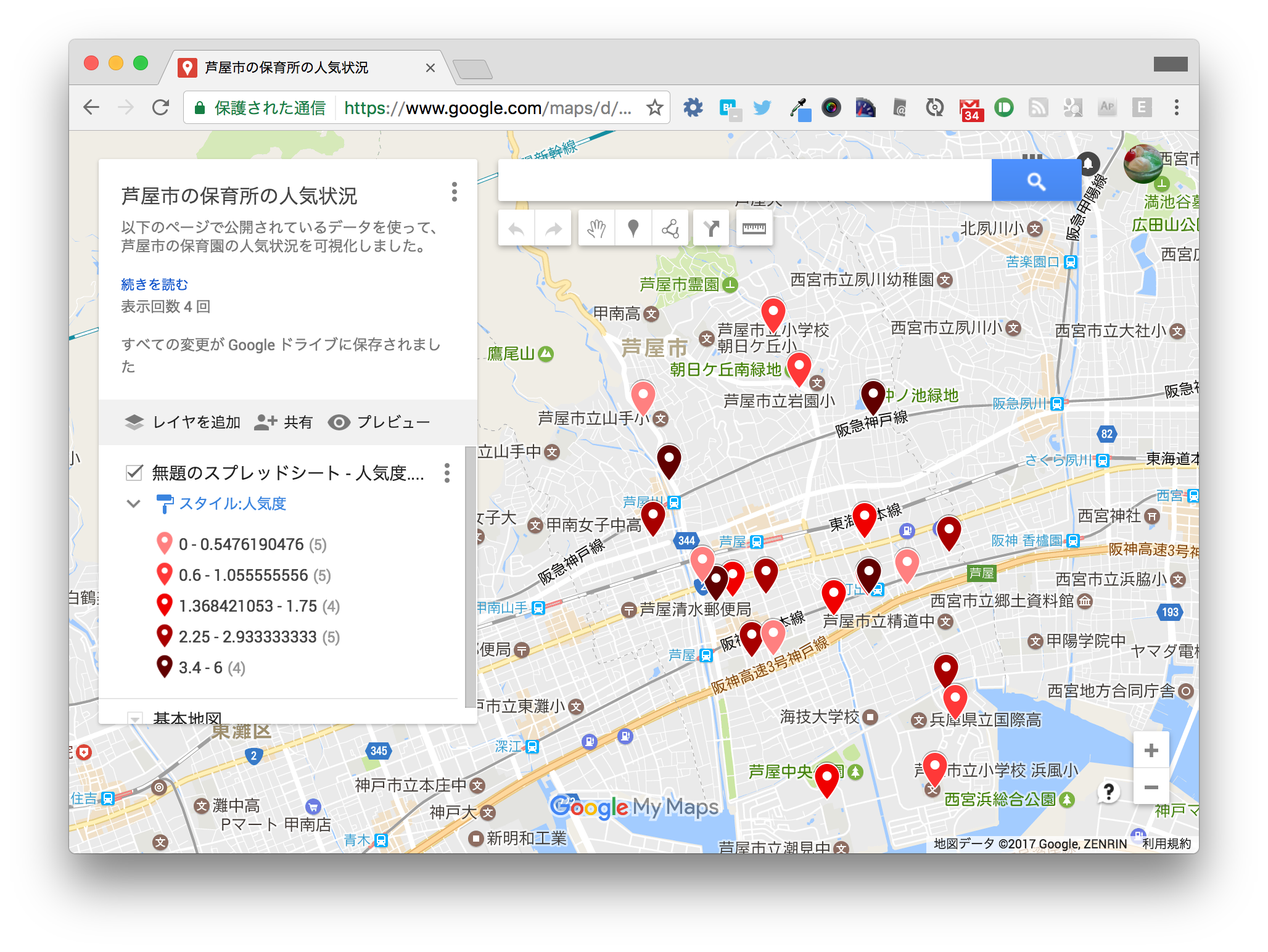Select the add marker tool
This screenshot has width=1268, height=952.
633,229
